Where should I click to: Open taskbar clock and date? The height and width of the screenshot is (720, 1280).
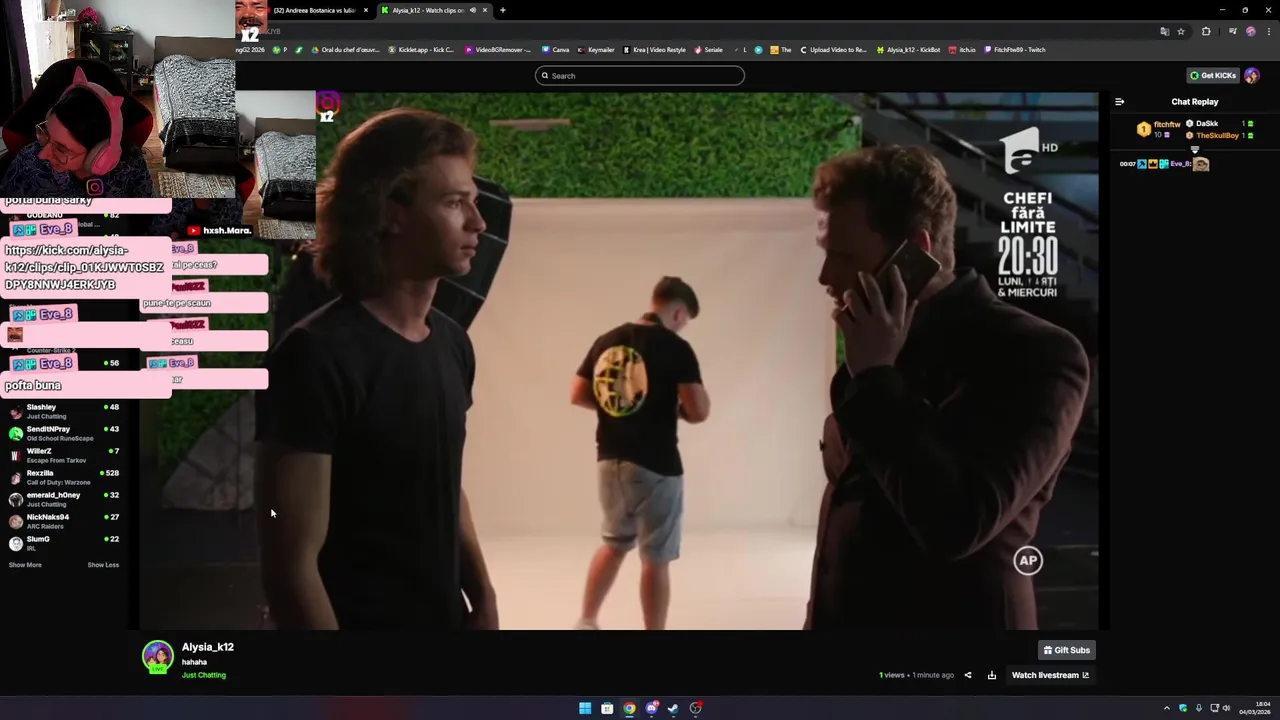(x=1254, y=708)
